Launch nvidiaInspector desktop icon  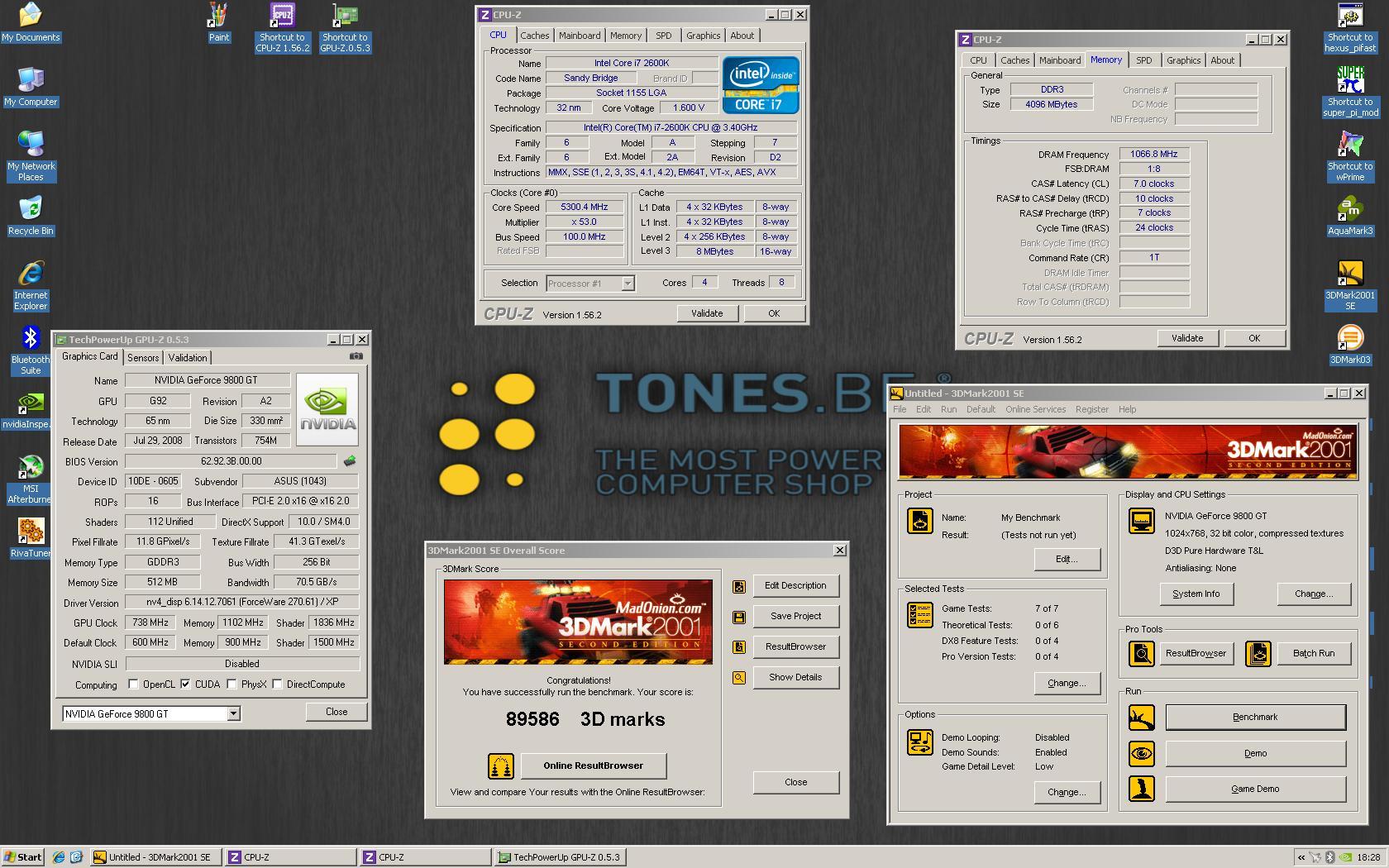pos(26,410)
